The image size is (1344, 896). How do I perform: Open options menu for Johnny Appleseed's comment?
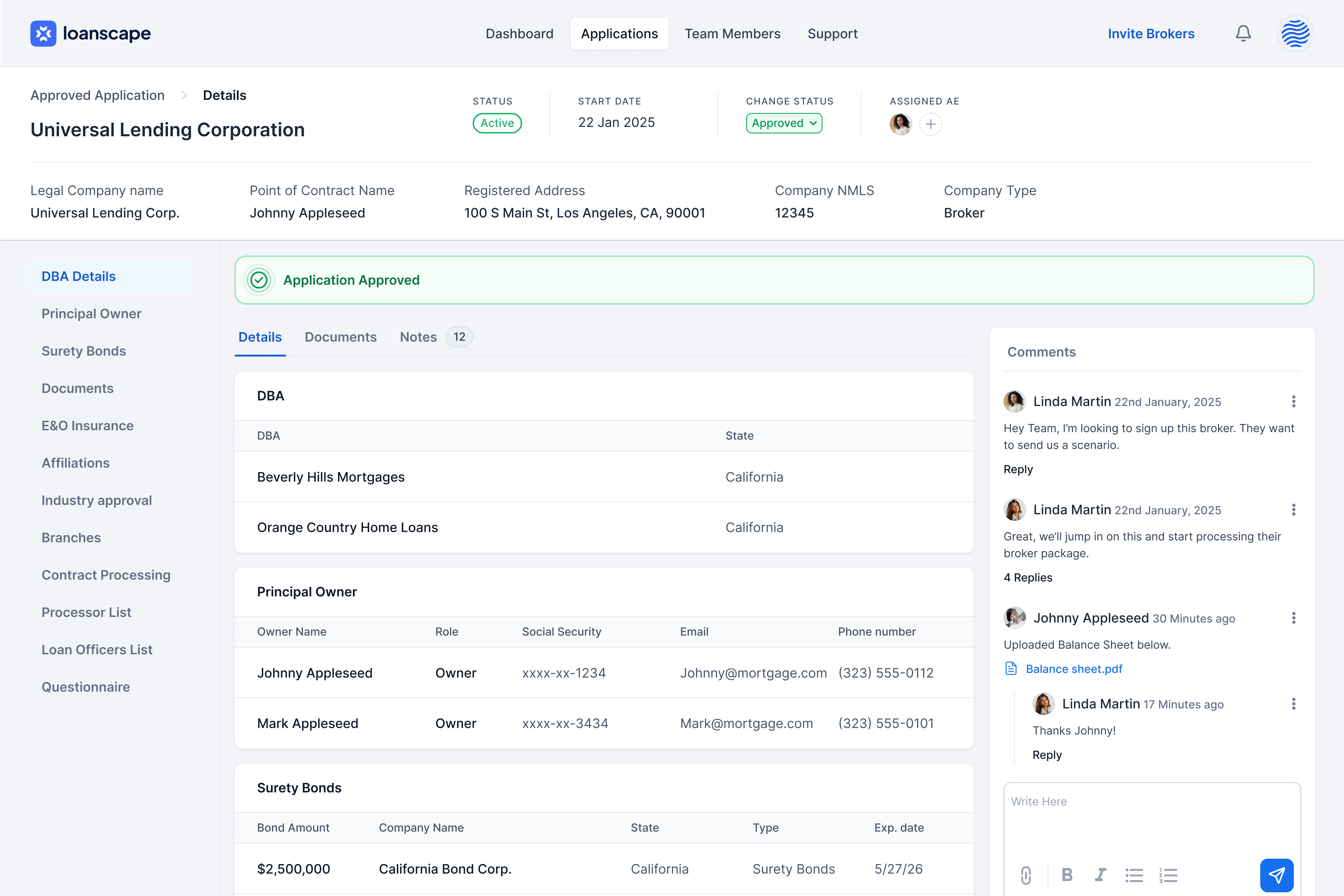1293,618
